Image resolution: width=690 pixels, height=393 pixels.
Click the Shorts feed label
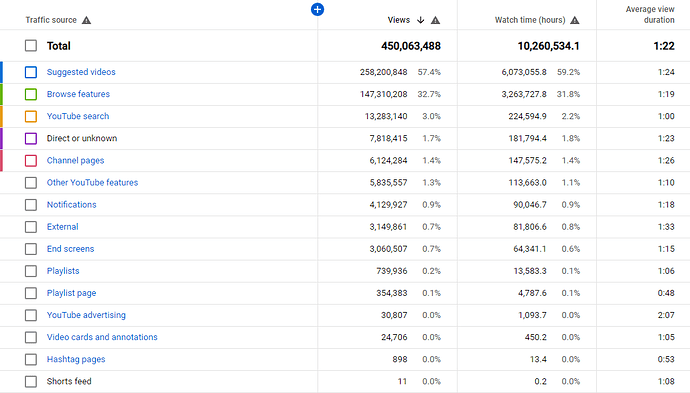click(69, 381)
